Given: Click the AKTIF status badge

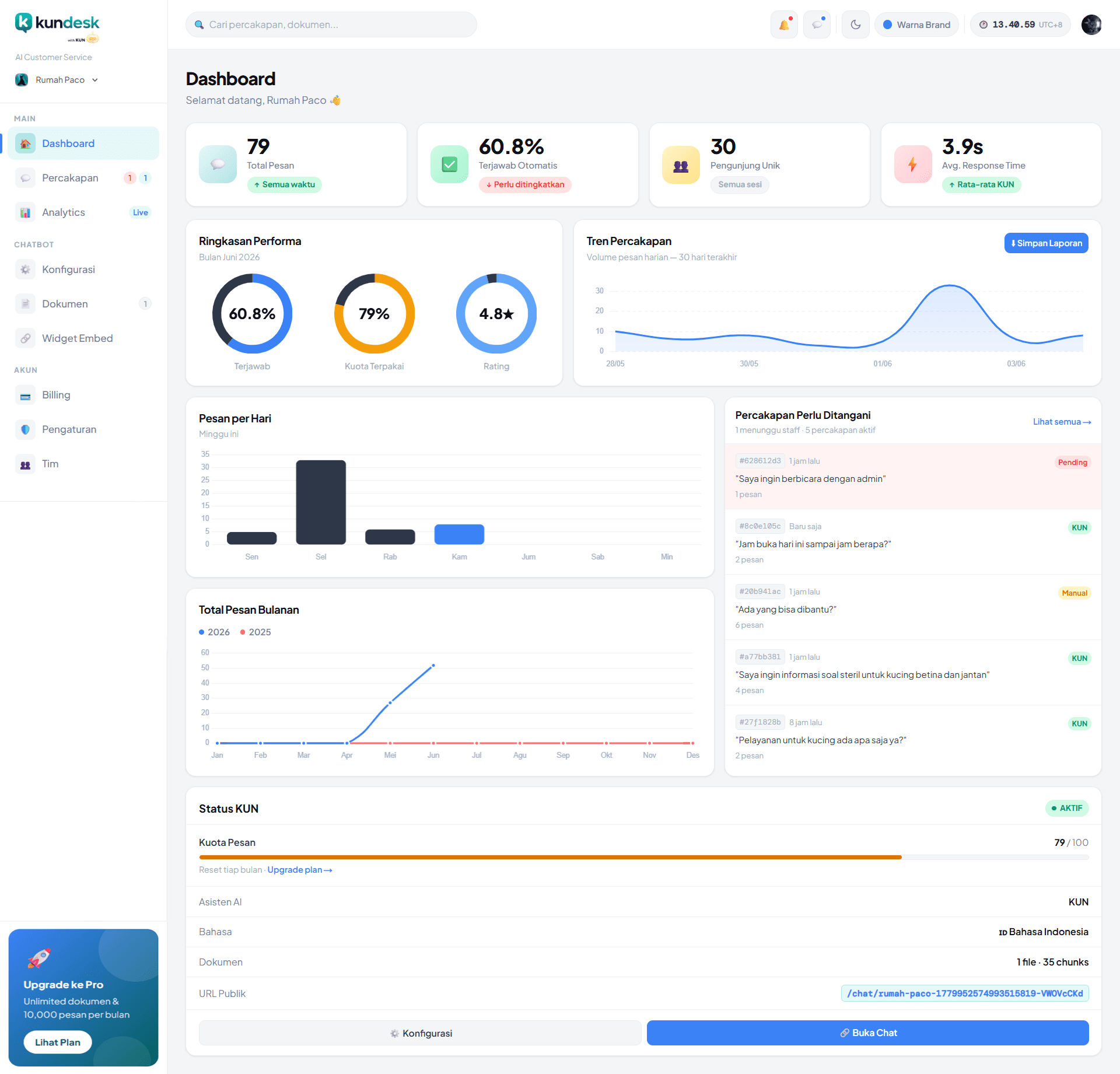Looking at the screenshot, I should coord(1067,808).
